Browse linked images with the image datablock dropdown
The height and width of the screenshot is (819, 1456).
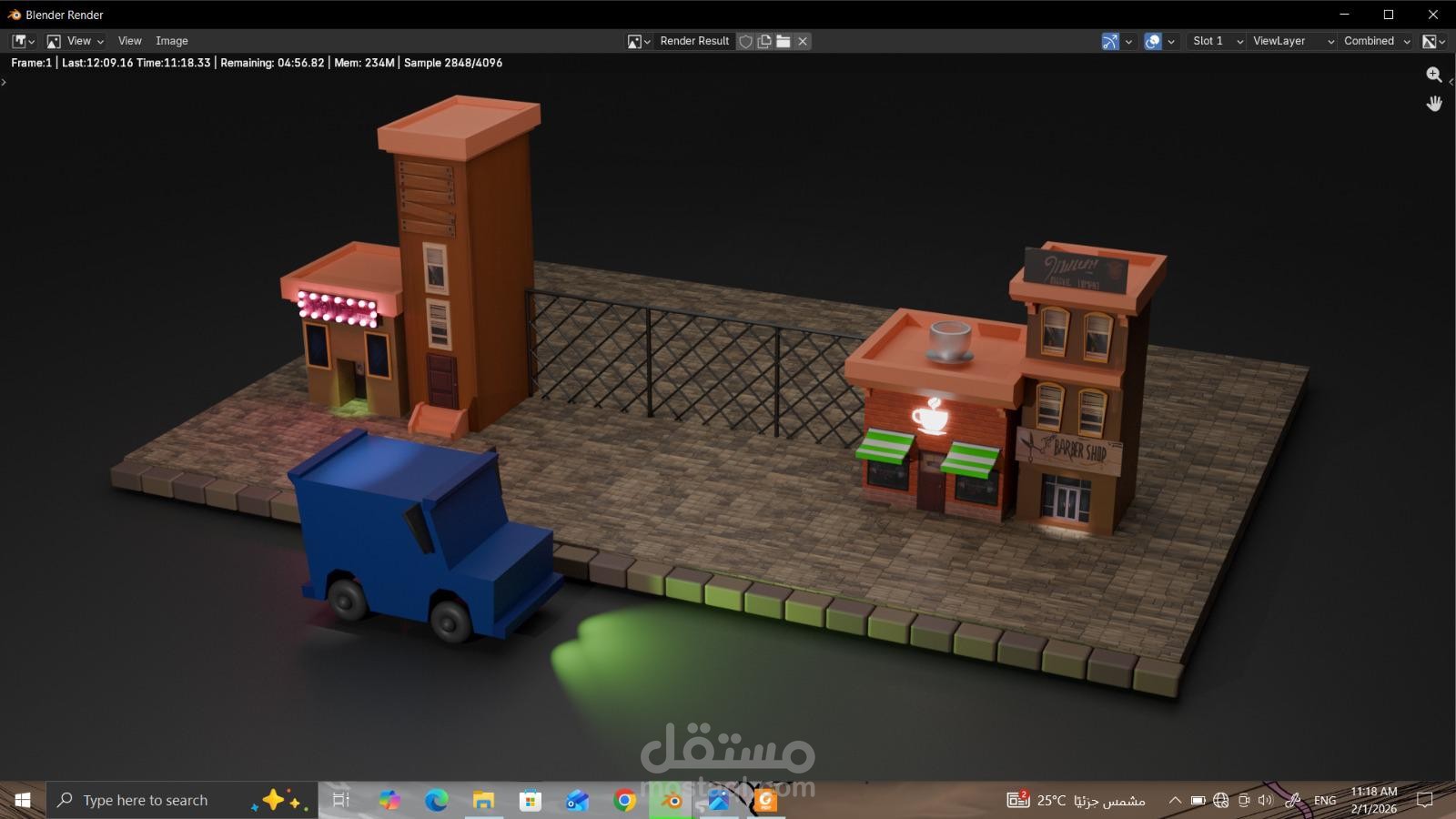pos(639,41)
